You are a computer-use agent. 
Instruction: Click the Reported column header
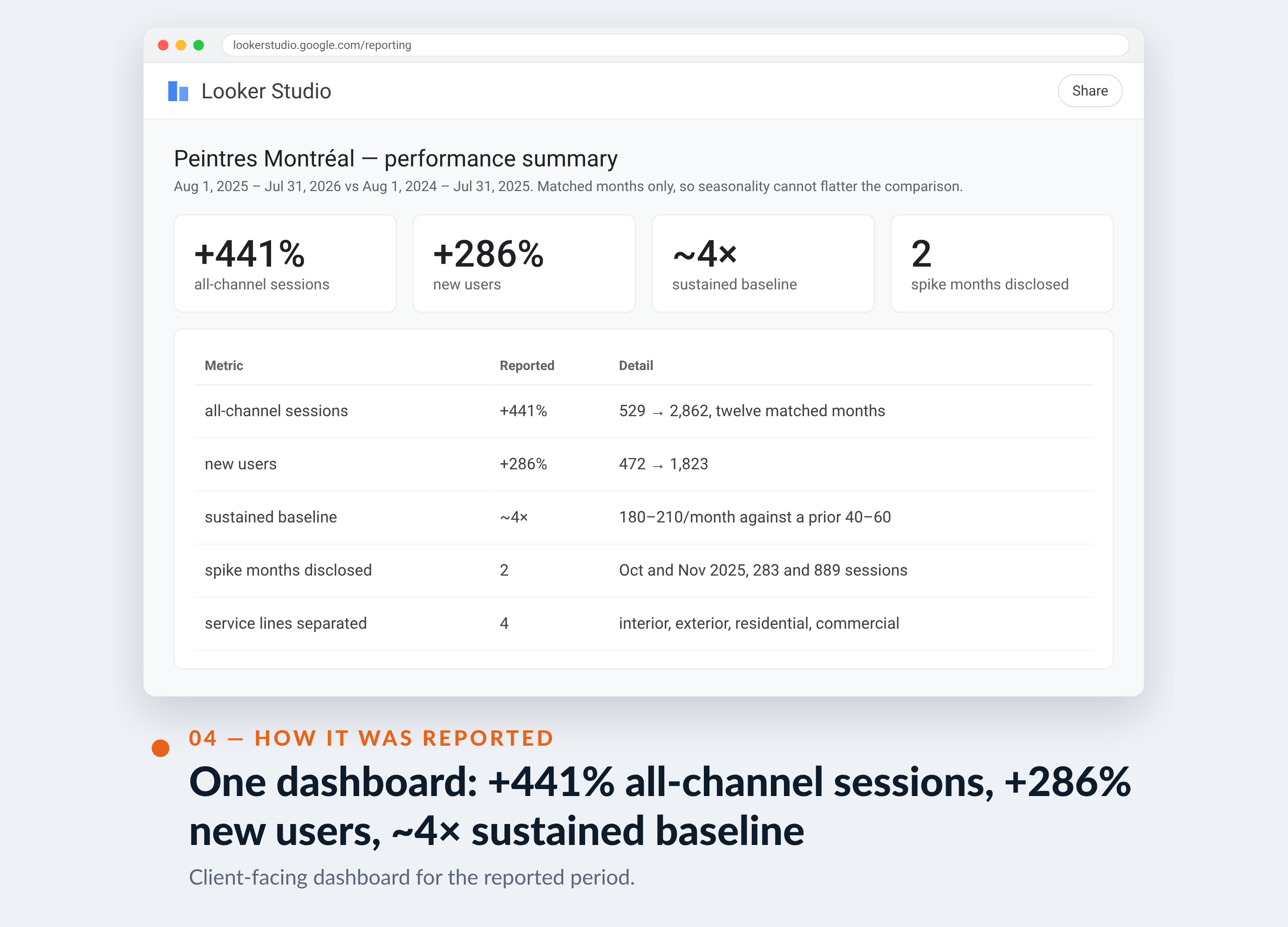pos(527,365)
